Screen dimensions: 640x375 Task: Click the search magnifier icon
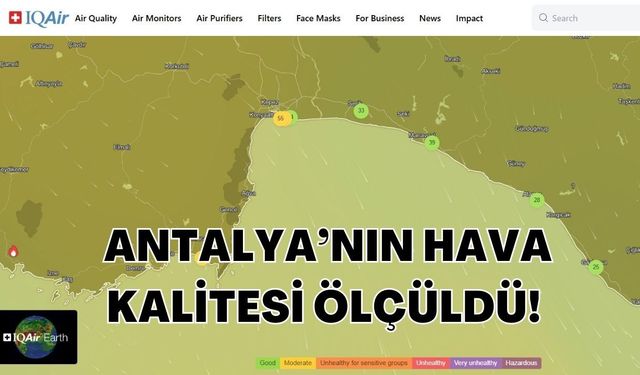point(543,18)
